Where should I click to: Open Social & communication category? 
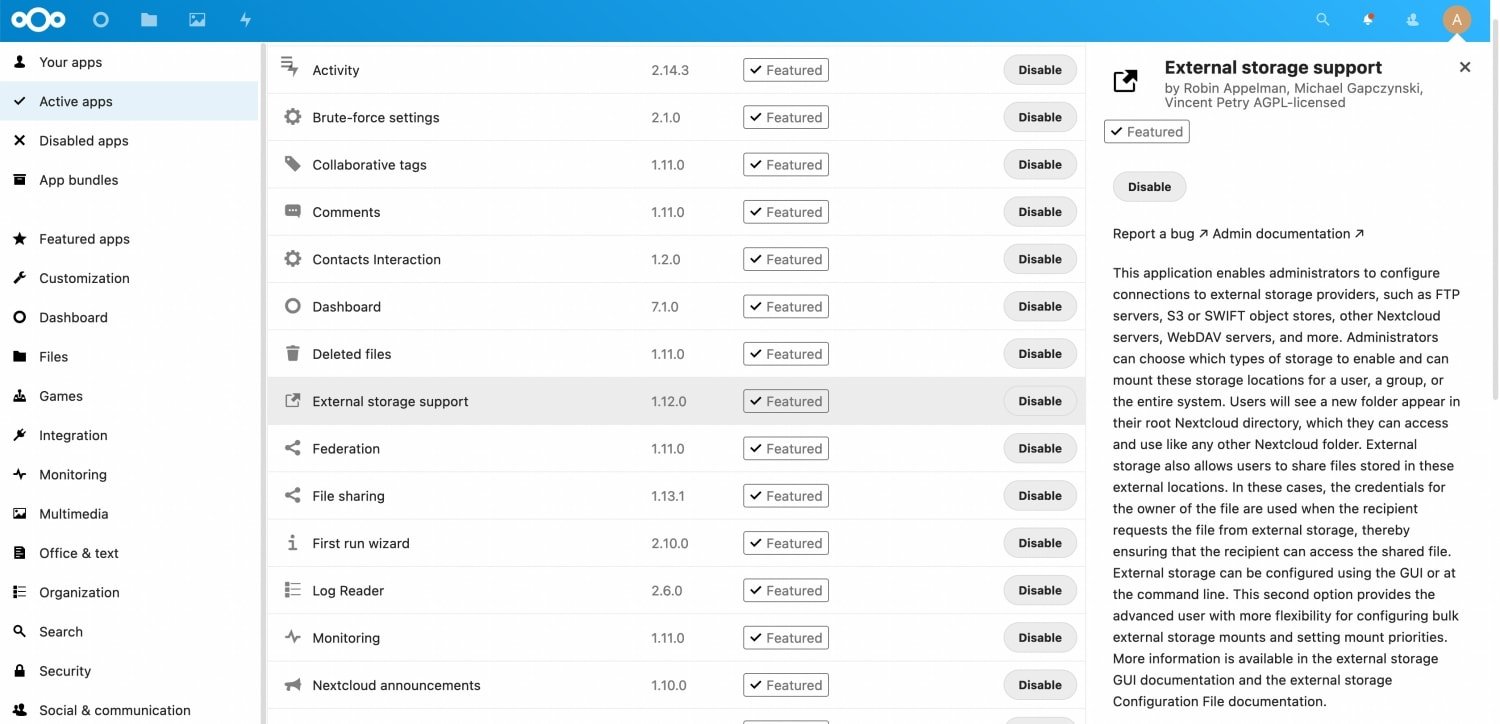click(x=129, y=710)
